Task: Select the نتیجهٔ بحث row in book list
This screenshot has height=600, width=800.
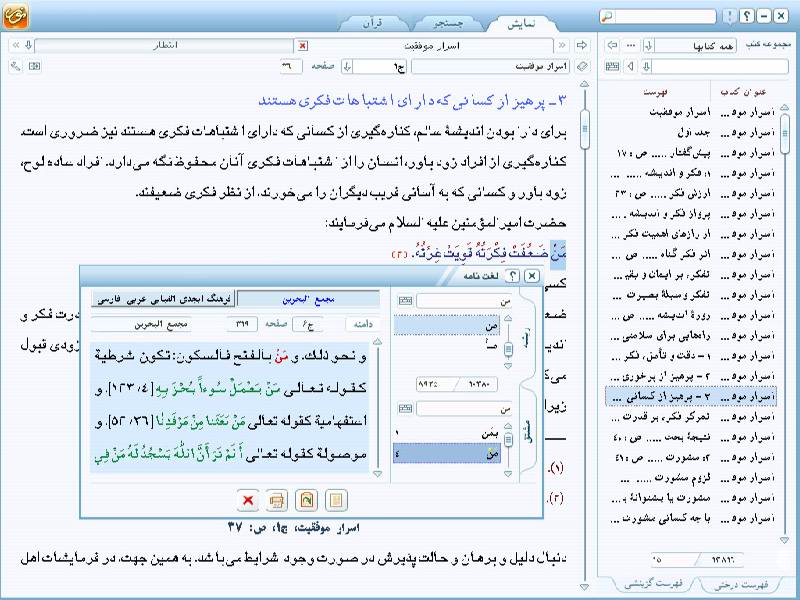Action: 690,437
